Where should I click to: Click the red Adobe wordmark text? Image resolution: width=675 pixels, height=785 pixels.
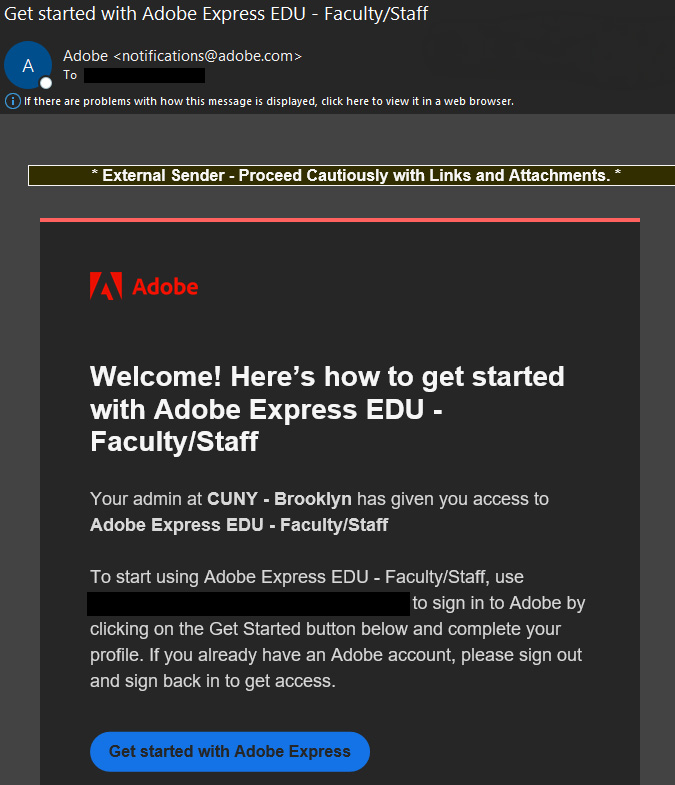pyautogui.click(x=165, y=287)
